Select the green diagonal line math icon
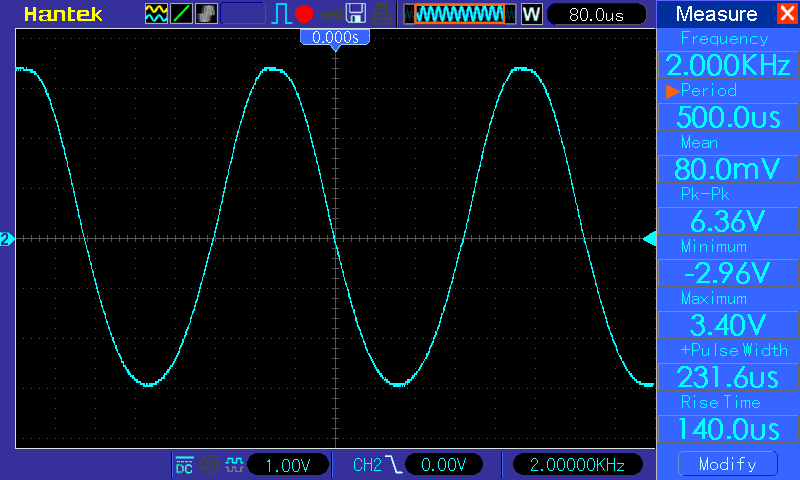Image resolution: width=800 pixels, height=480 pixels. click(x=181, y=14)
